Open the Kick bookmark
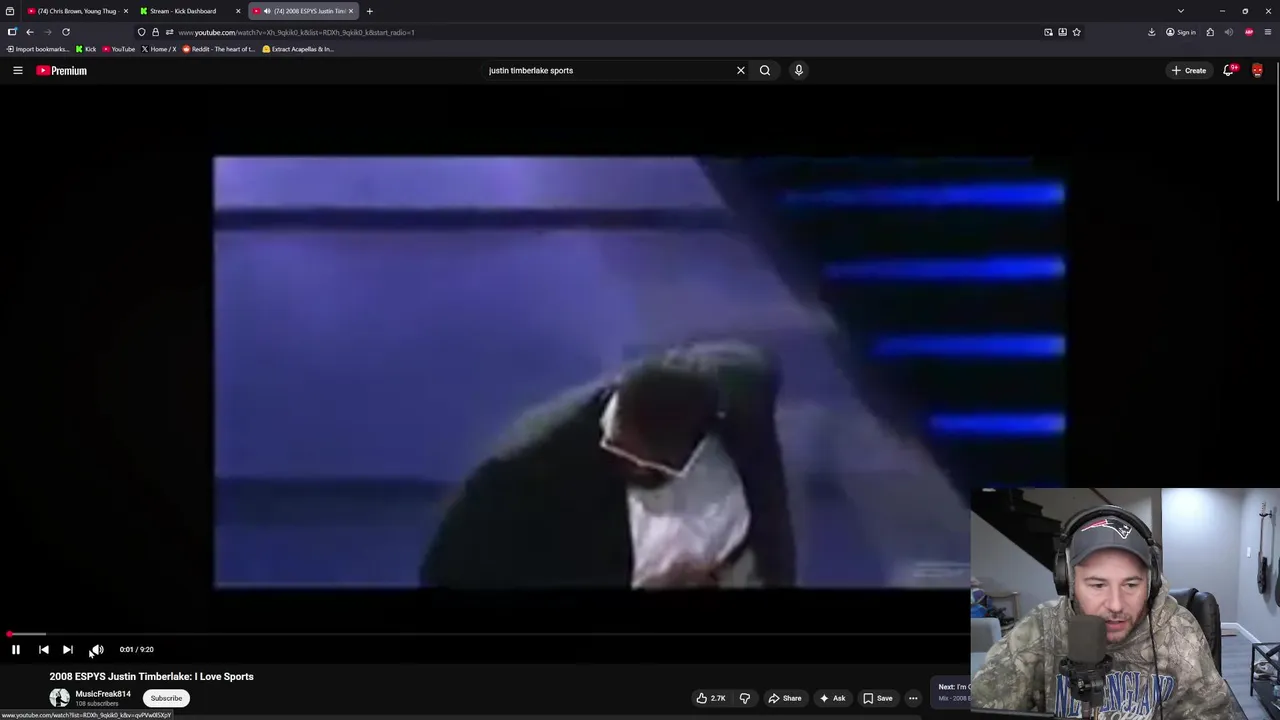 click(x=86, y=49)
